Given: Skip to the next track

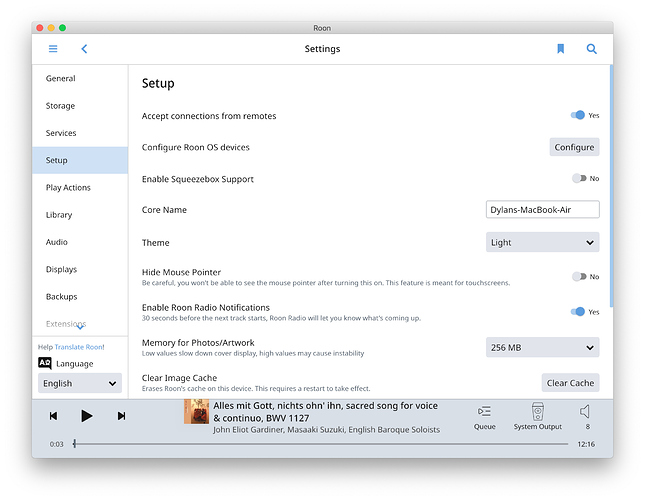Looking at the screenshot, I should [121, 416].
